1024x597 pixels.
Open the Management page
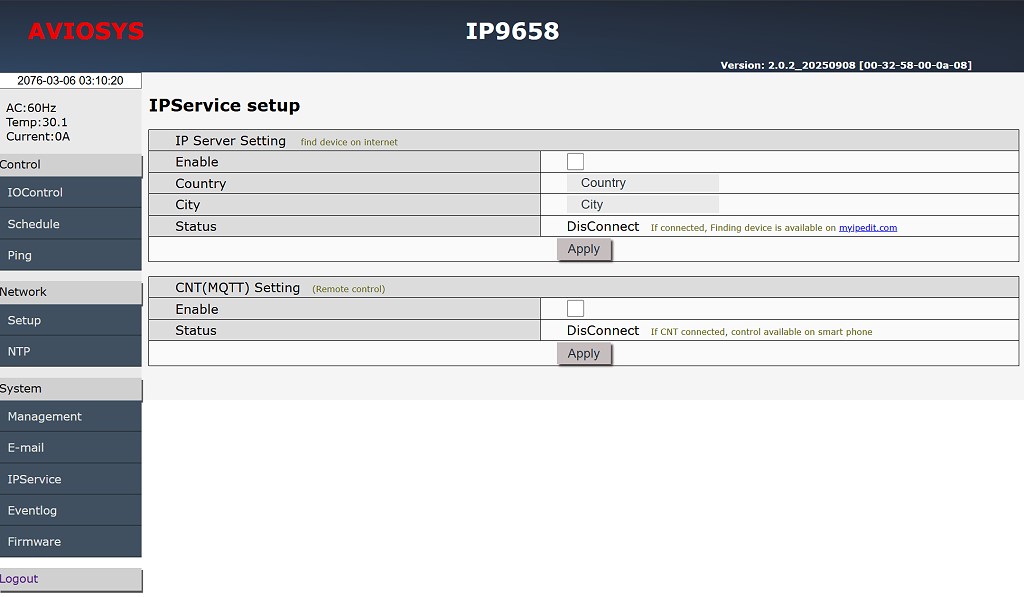pyautogui.click(x=70, y=416)
